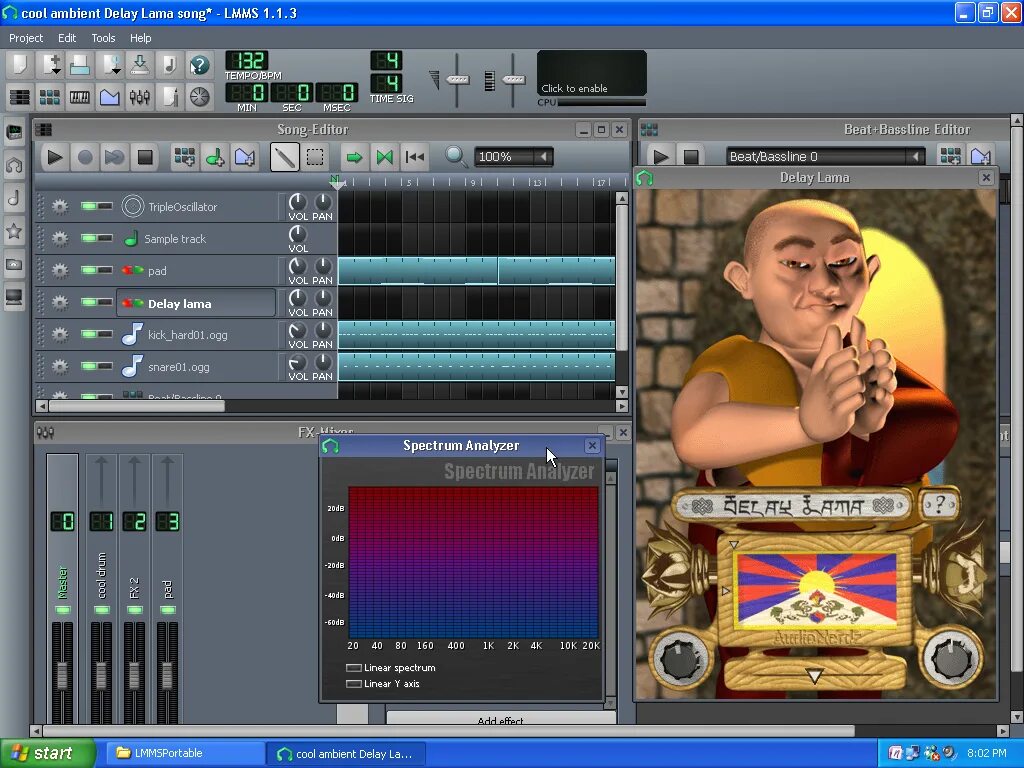
Task: Open Delay Lama question mark help
Action: point(940,504)
